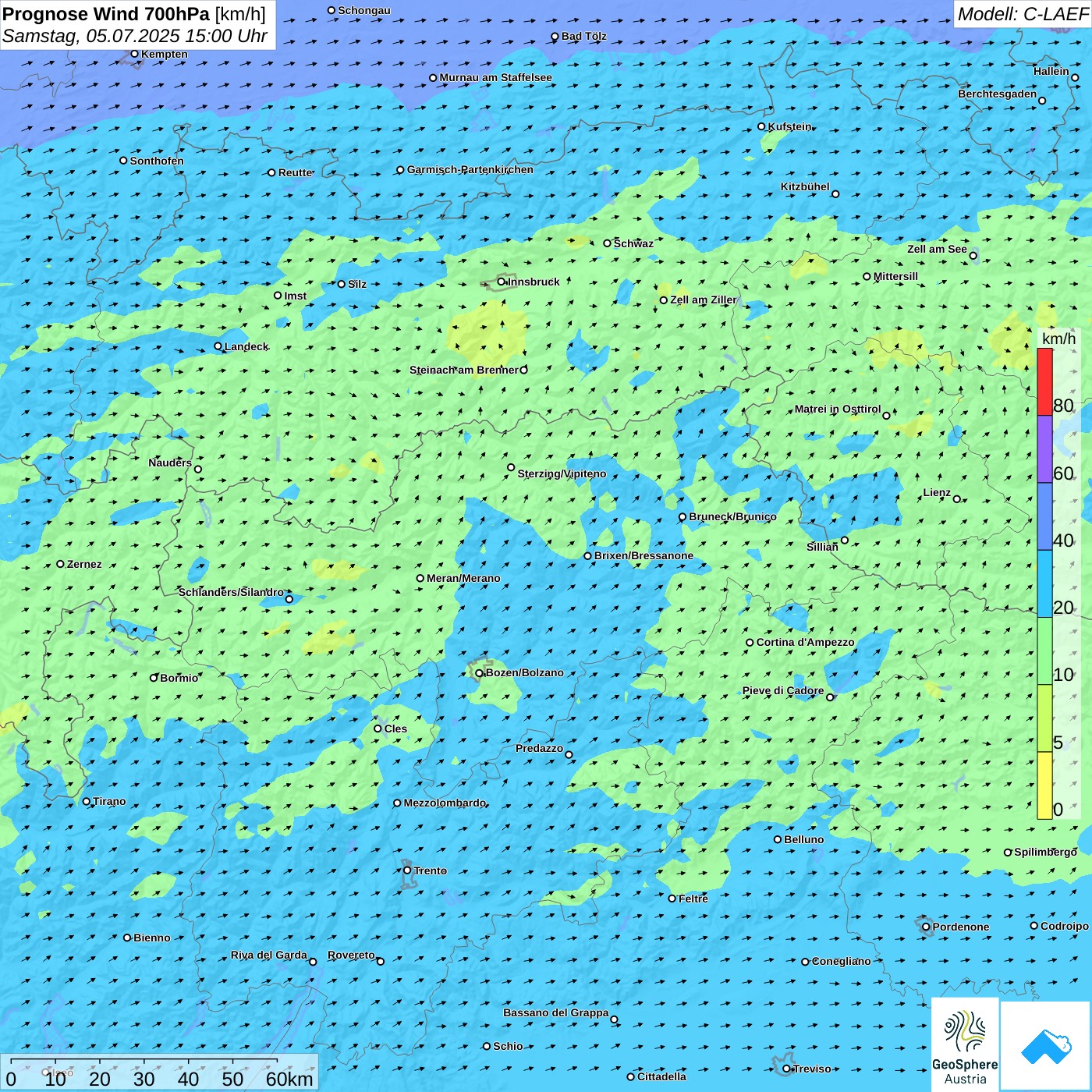Click the red 80 km/h legend color
Viewport: 1092px width, 1092px height.
pyautogui.click(x=1044, y=381)
